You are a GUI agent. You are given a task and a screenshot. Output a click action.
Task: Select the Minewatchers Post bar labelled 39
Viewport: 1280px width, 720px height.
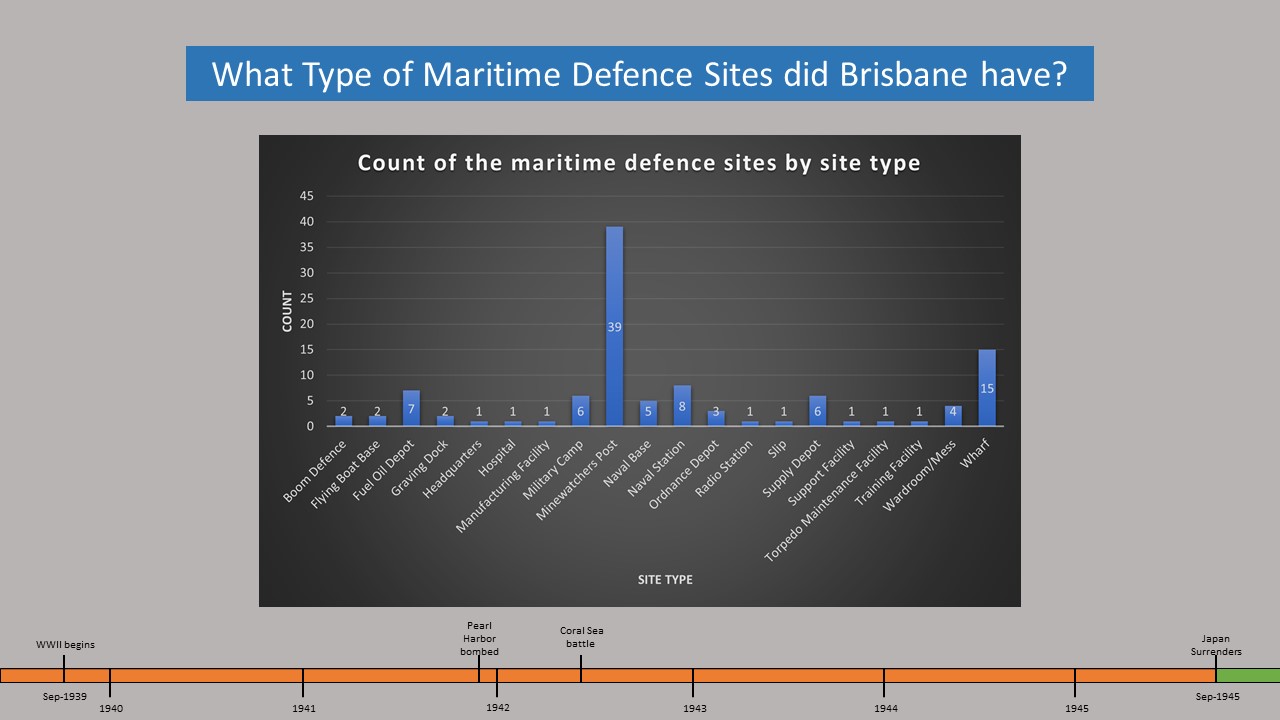coord(614,327)
